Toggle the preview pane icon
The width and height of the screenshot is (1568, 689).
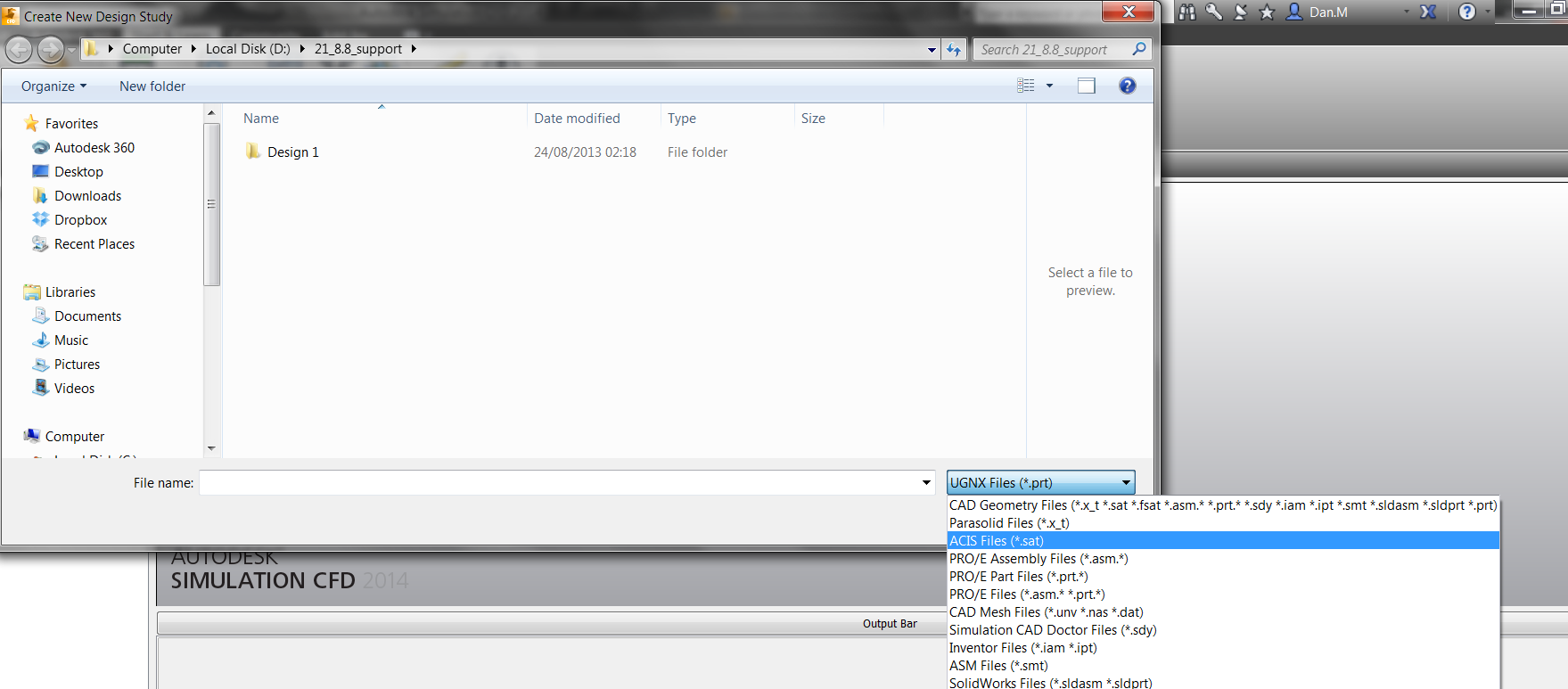pos(1086,86)
